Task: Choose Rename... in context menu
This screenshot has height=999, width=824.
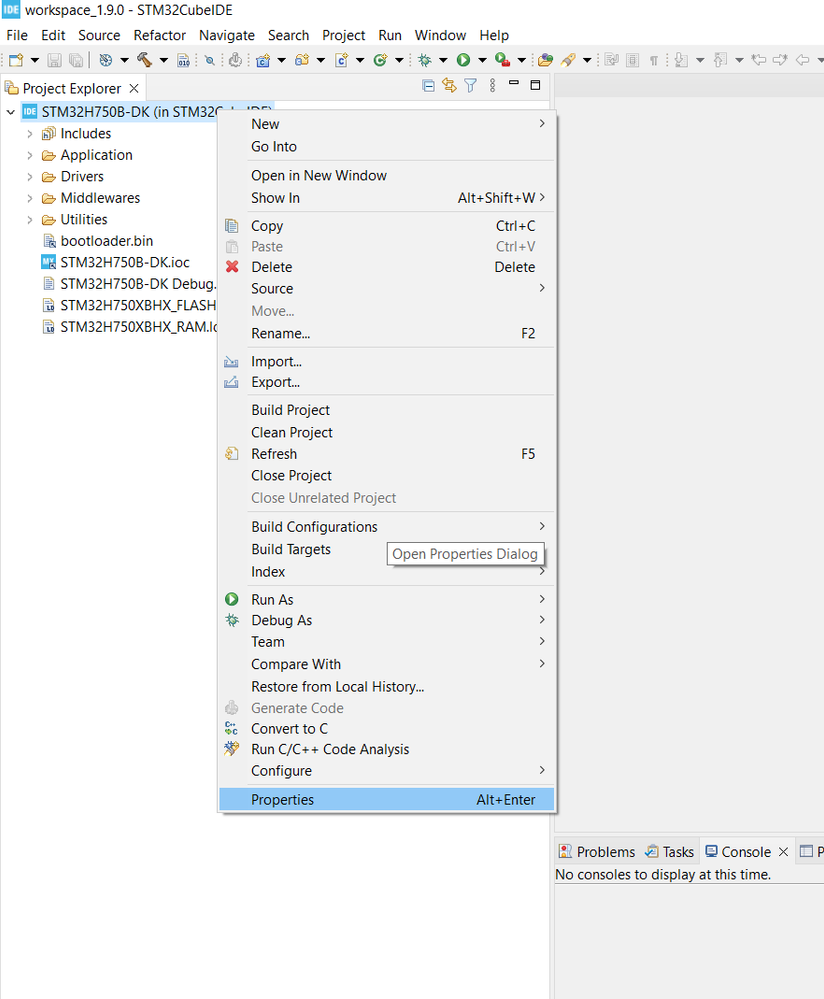Action: (x=386, y=333)
